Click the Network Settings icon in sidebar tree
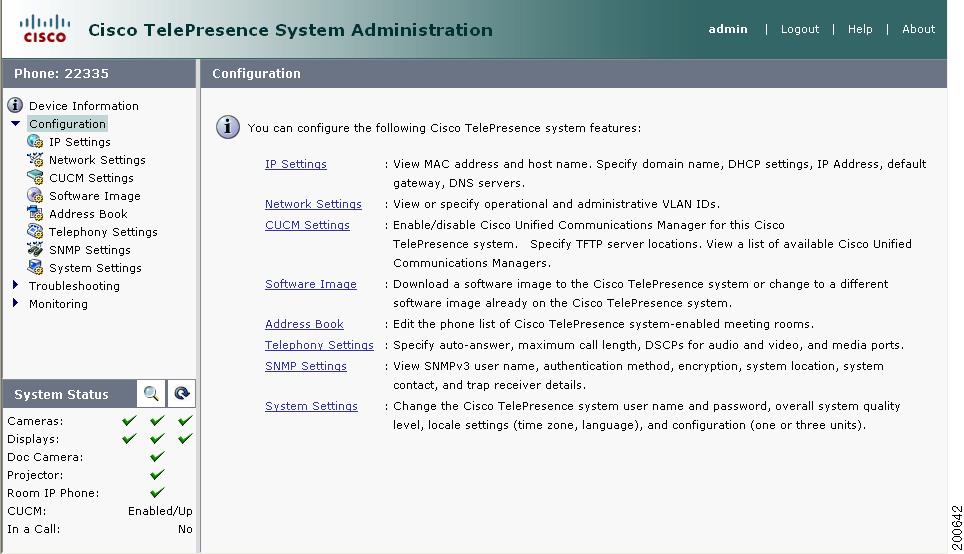Image resolution: width=964 pixels, height=554 pixels. (x=35, y=159)
